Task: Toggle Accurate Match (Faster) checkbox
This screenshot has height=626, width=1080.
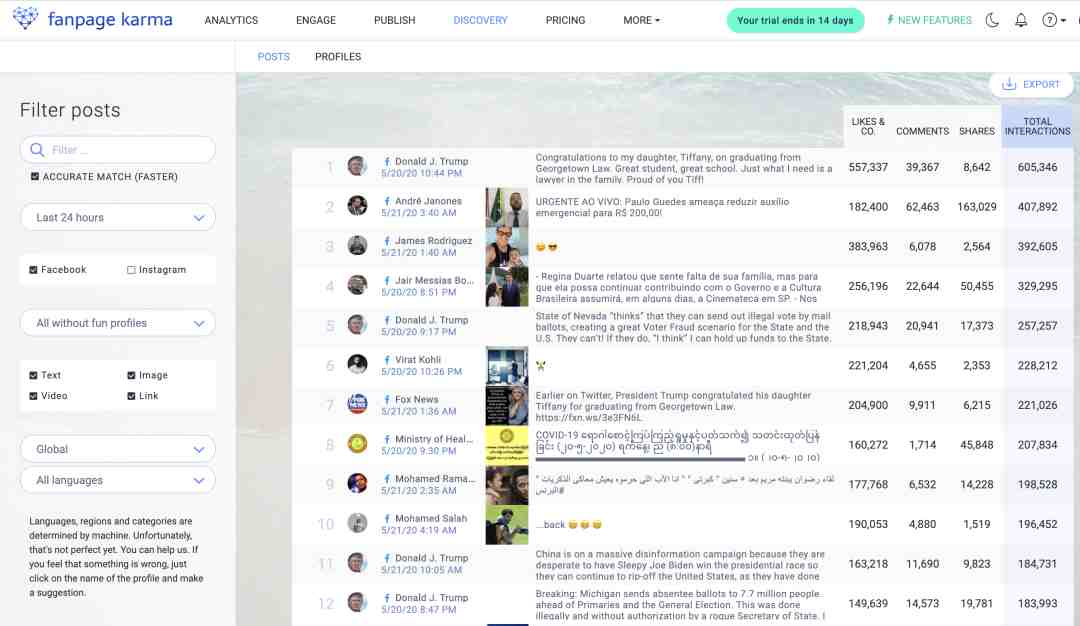Action: point(34,176)
